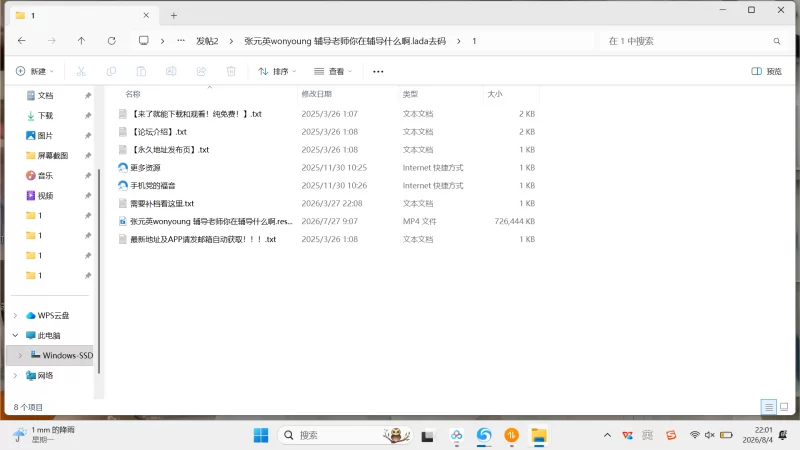
Task: Expand the Windows-SSD tree node
Action: [20, 355]
